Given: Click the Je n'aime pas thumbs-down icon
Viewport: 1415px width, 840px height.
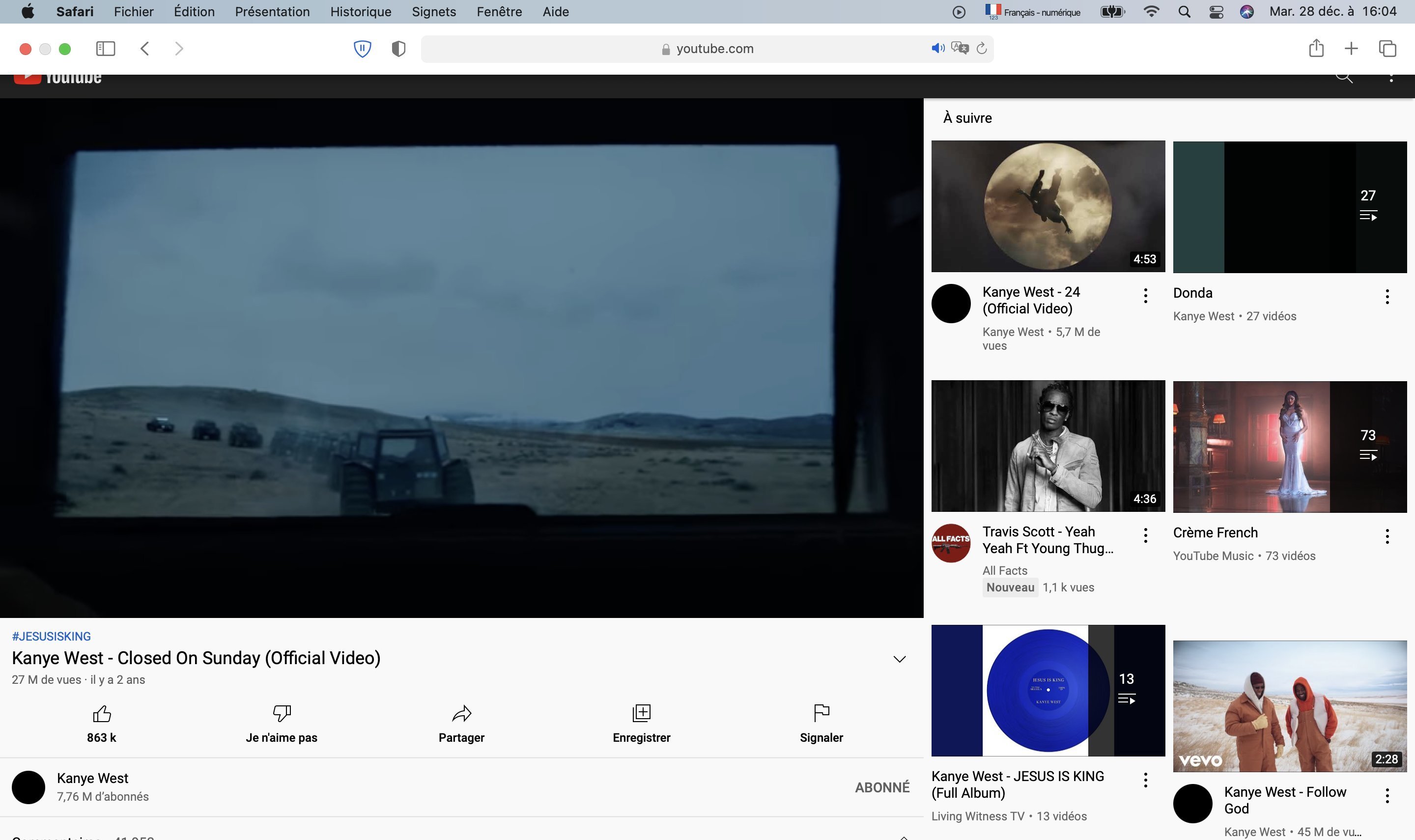Looking at the screenshot, I should 282,713.
